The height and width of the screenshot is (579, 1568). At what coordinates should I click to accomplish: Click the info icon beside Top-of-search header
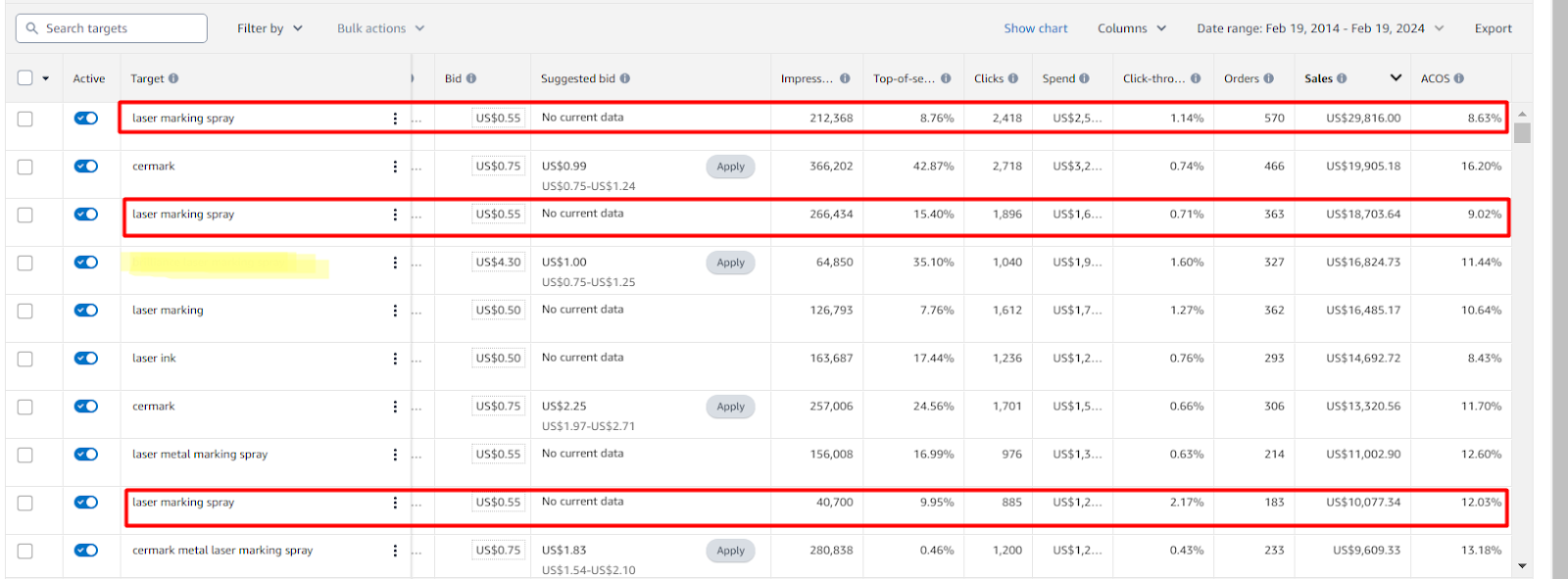946,78
